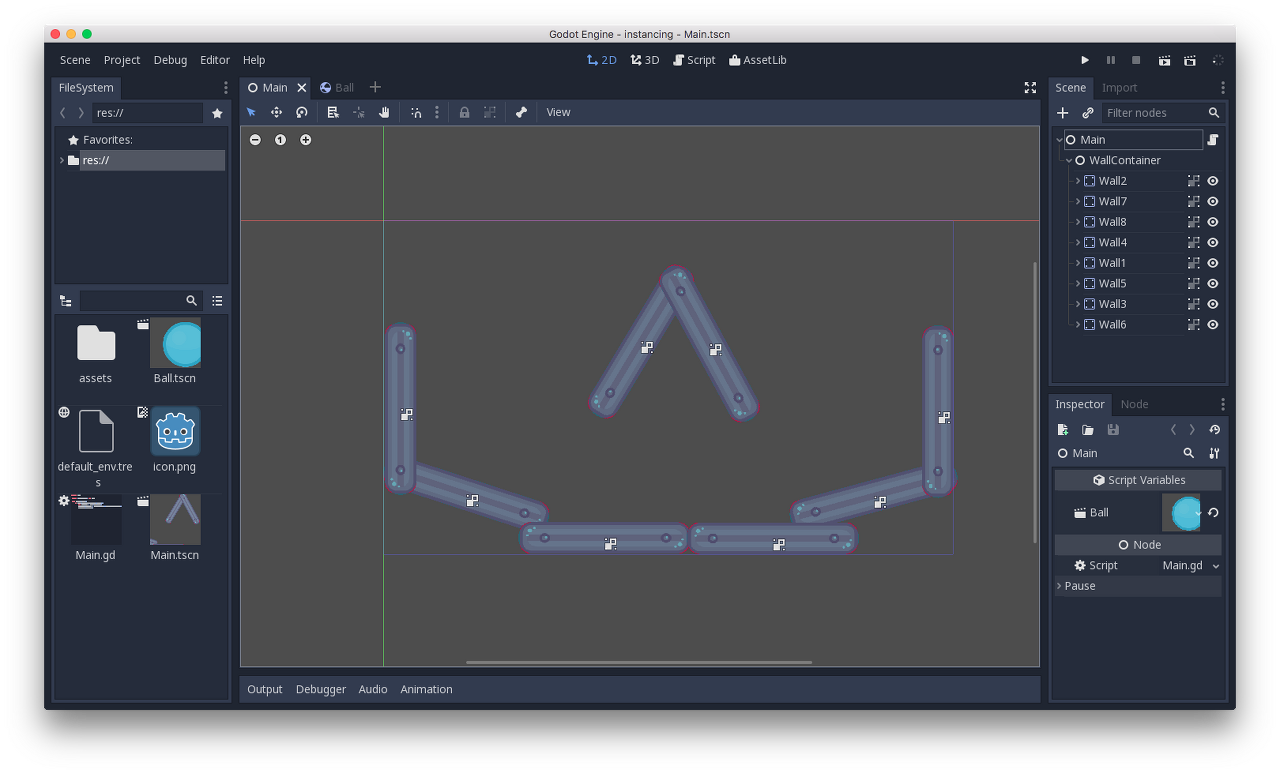Screen dimensions: 1280x773
Task: Play the edited scene
Action: click(1164, 60)
